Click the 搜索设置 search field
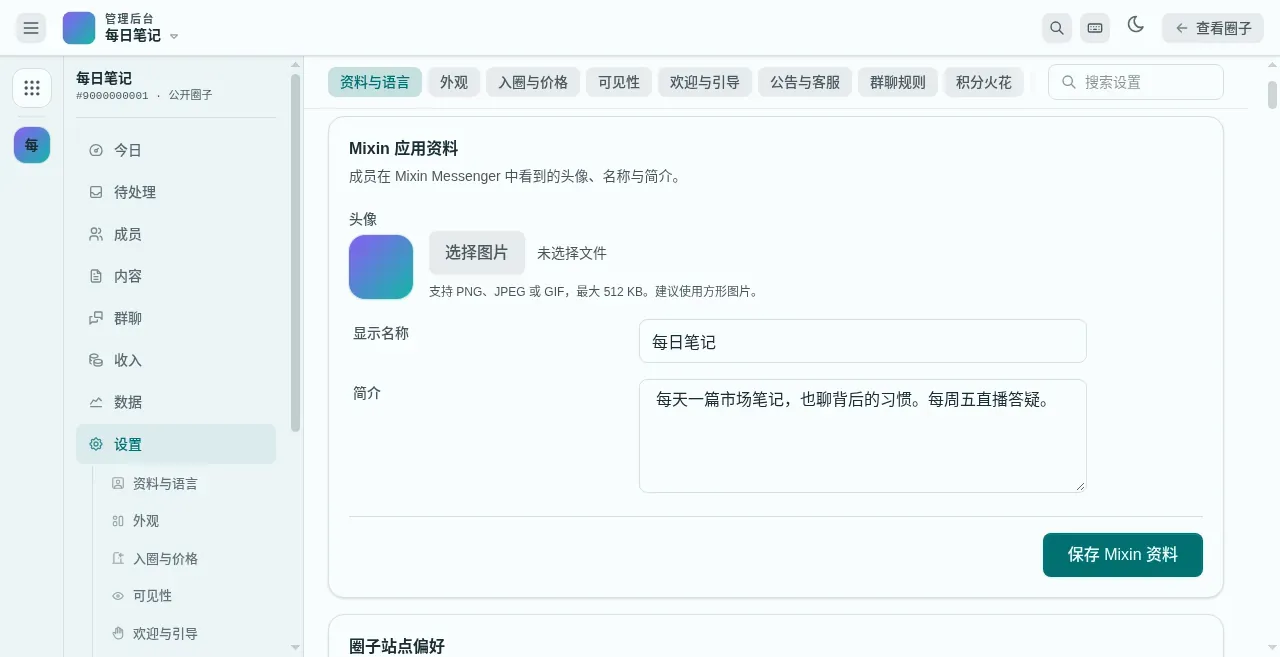Image resolution: width=1280 pixels, height=657 pixels. pos(1136,82)
